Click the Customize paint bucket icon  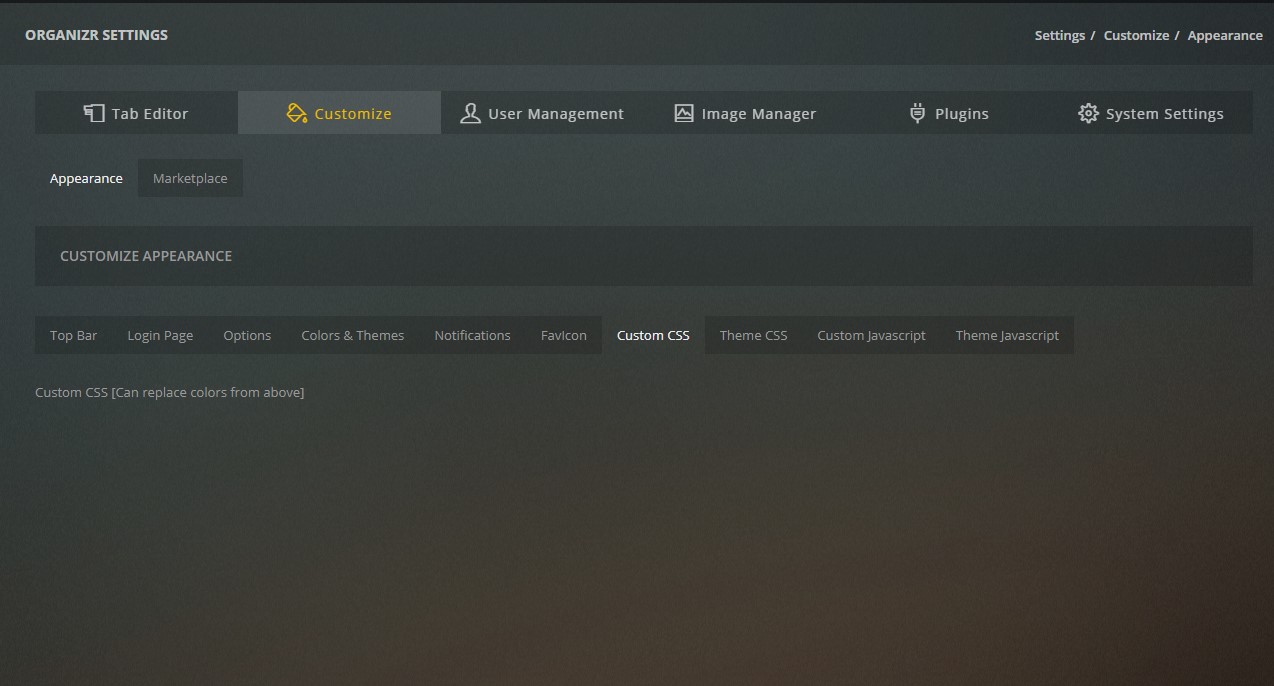click(296, 113)
